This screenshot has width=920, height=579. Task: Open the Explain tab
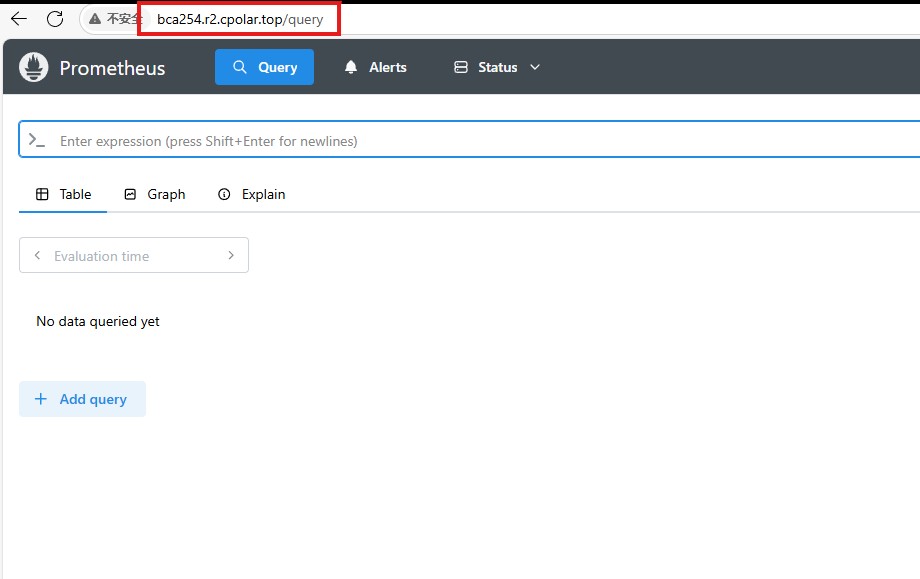[252, 194]
